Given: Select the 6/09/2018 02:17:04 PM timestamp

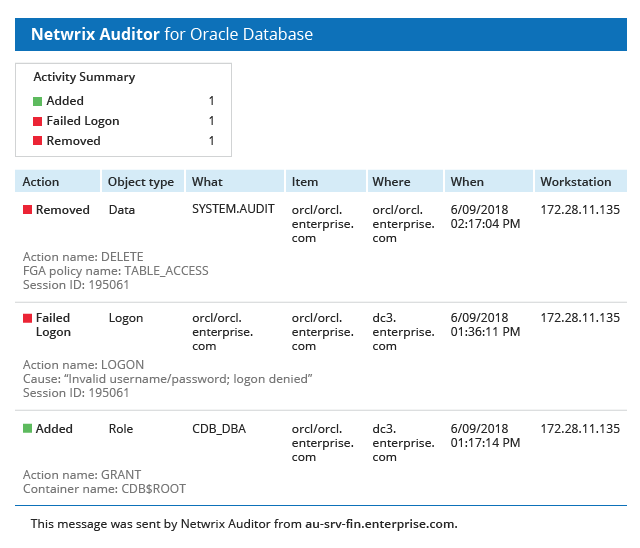Looking at the screenshot, I should 485,217.
